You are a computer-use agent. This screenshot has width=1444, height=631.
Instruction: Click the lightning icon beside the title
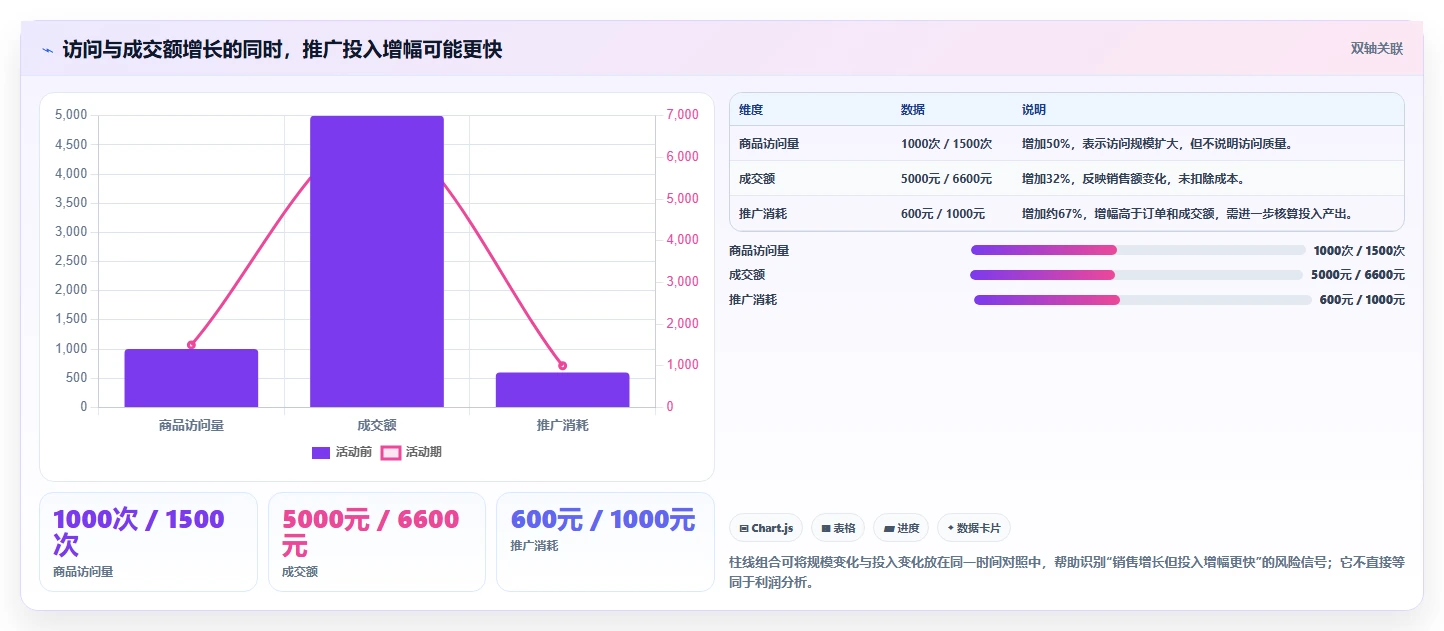[x=47, y=50]
